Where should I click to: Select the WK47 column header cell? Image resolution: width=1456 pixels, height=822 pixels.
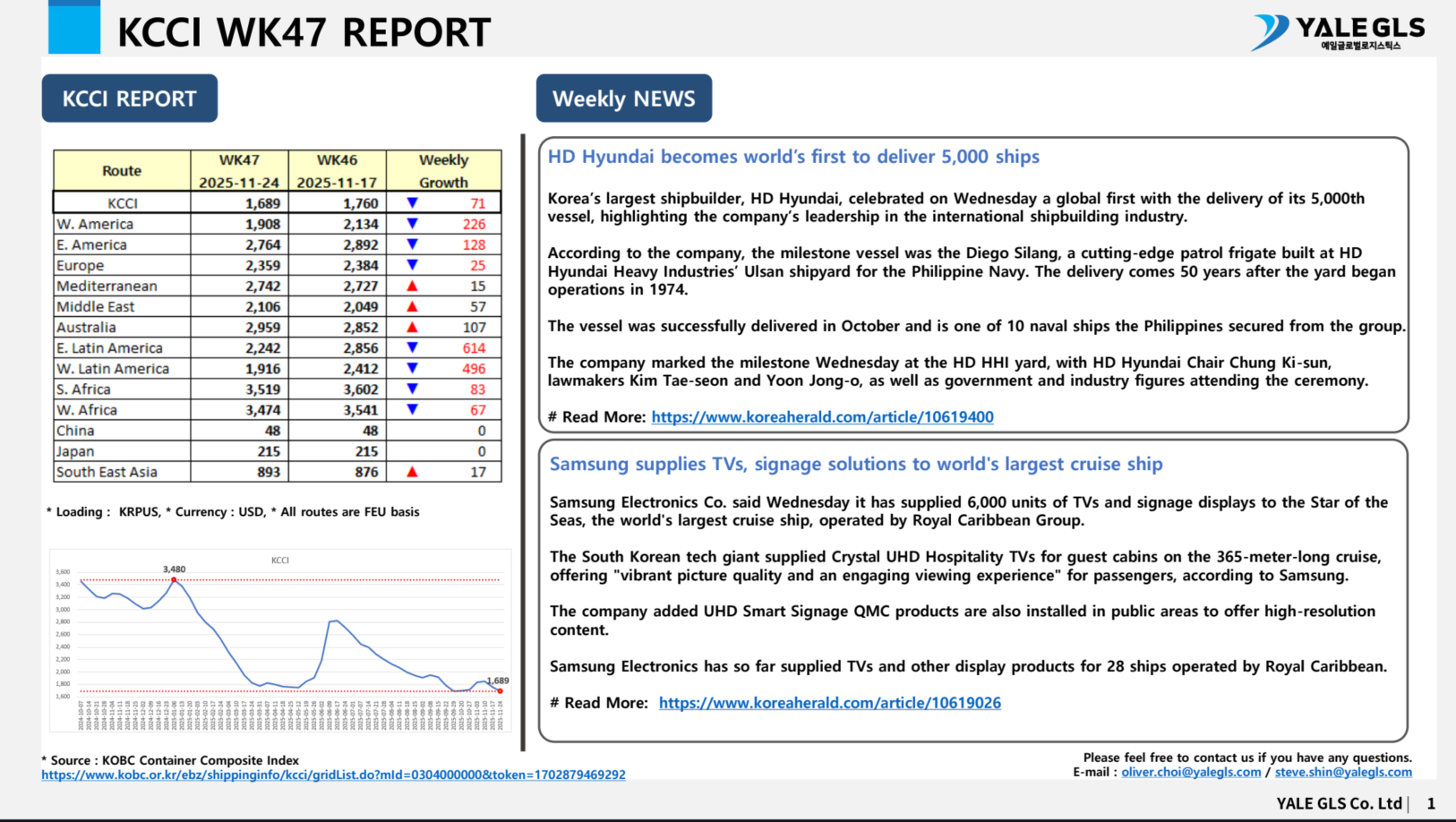click(239, 170)
